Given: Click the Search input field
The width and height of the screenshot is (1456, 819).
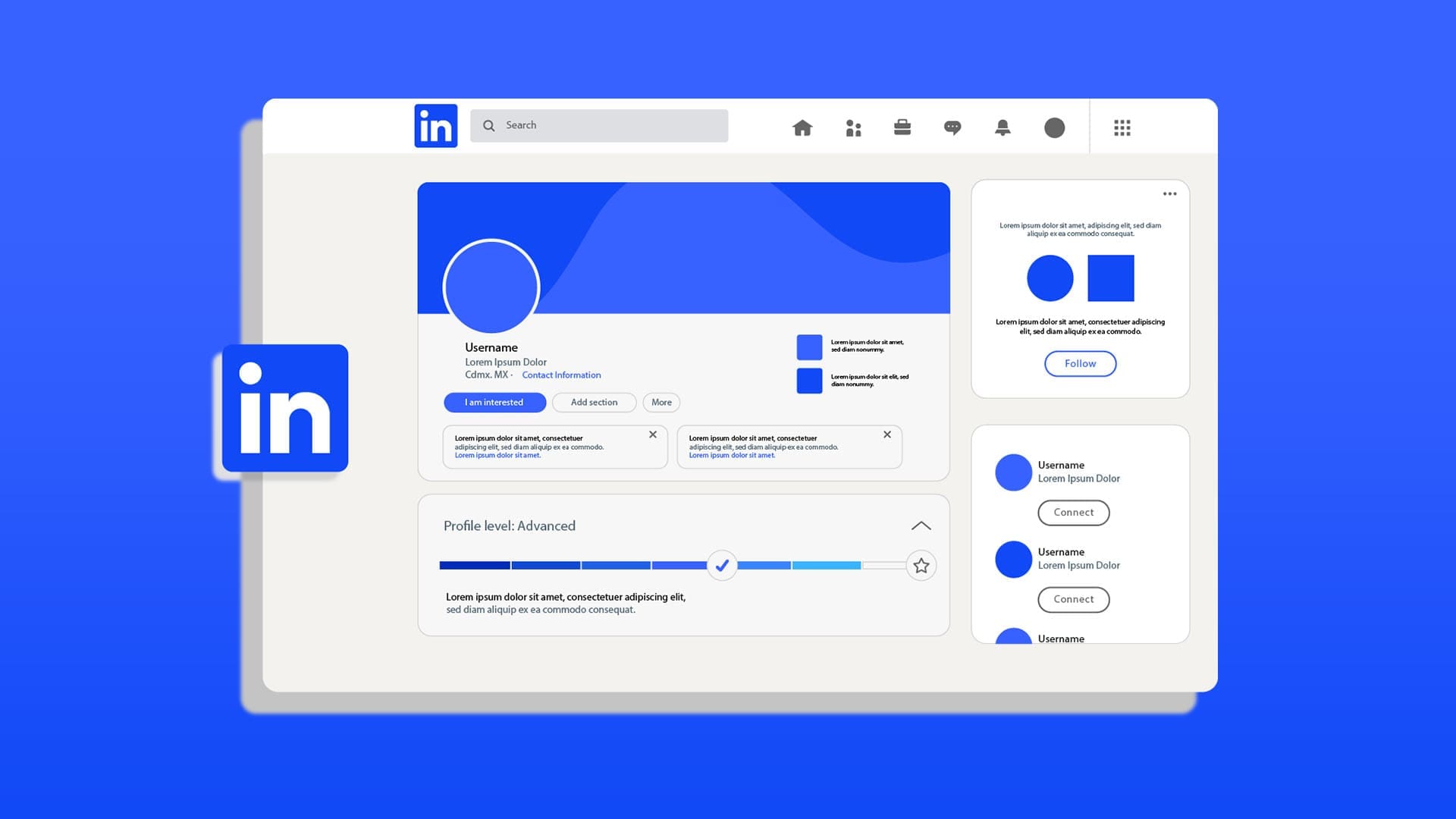Looking at the screenshot, I should coord(600,124).
